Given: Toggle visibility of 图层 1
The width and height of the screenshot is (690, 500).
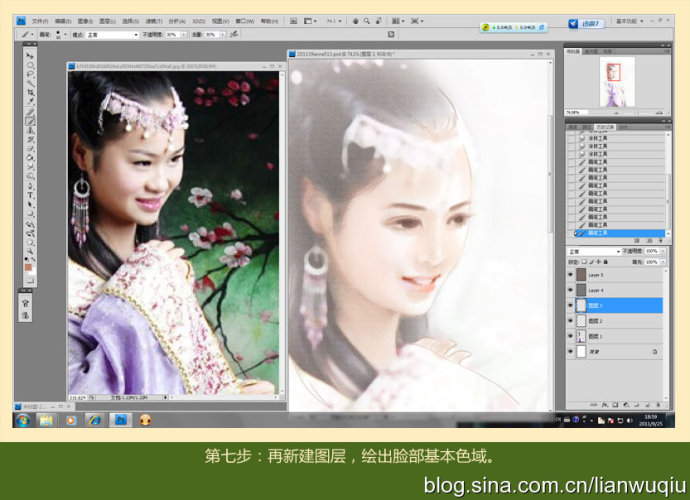Looking at the screenshot, I should [571, 336].
